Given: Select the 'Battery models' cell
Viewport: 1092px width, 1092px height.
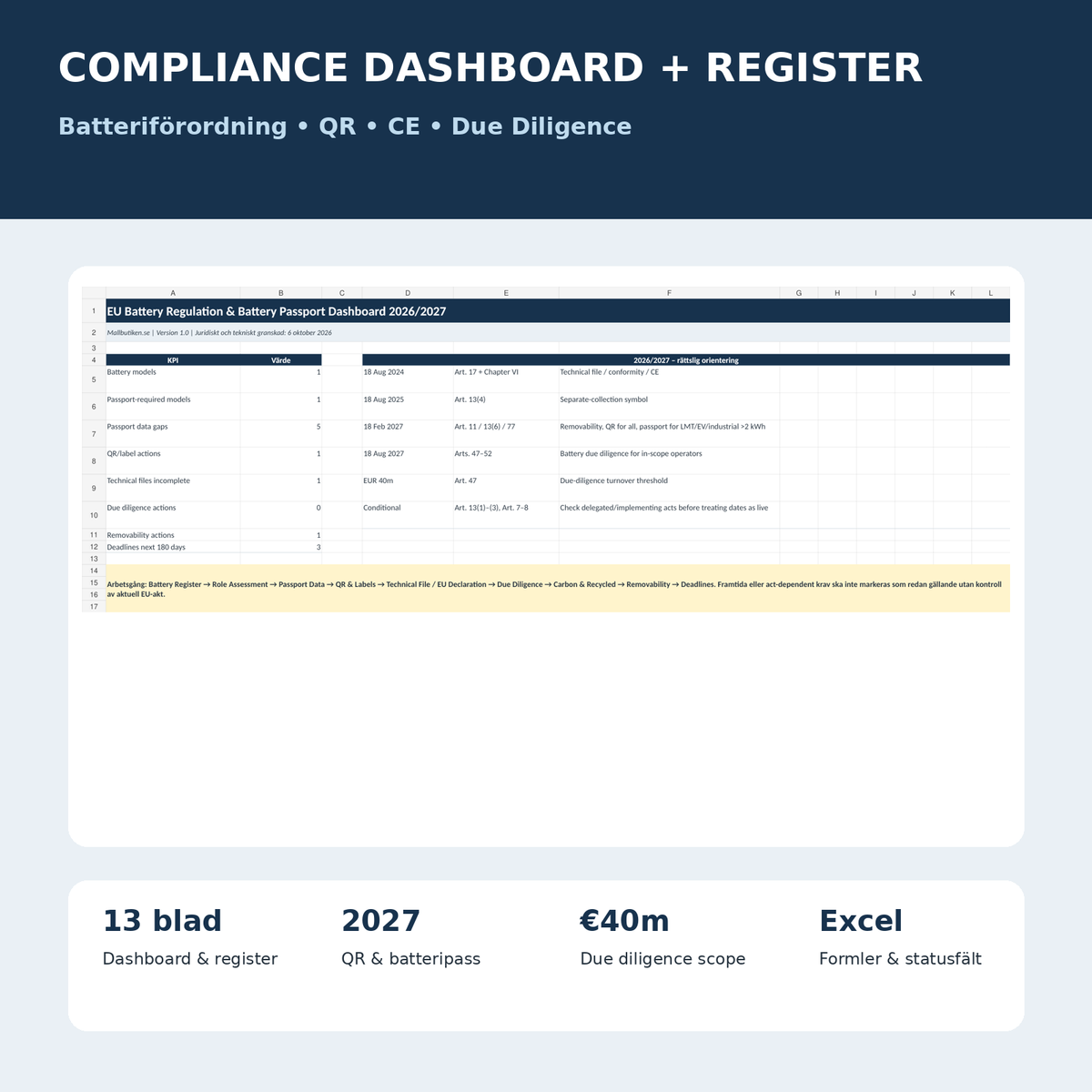Looking at the screenshot, I should point(173,379).
